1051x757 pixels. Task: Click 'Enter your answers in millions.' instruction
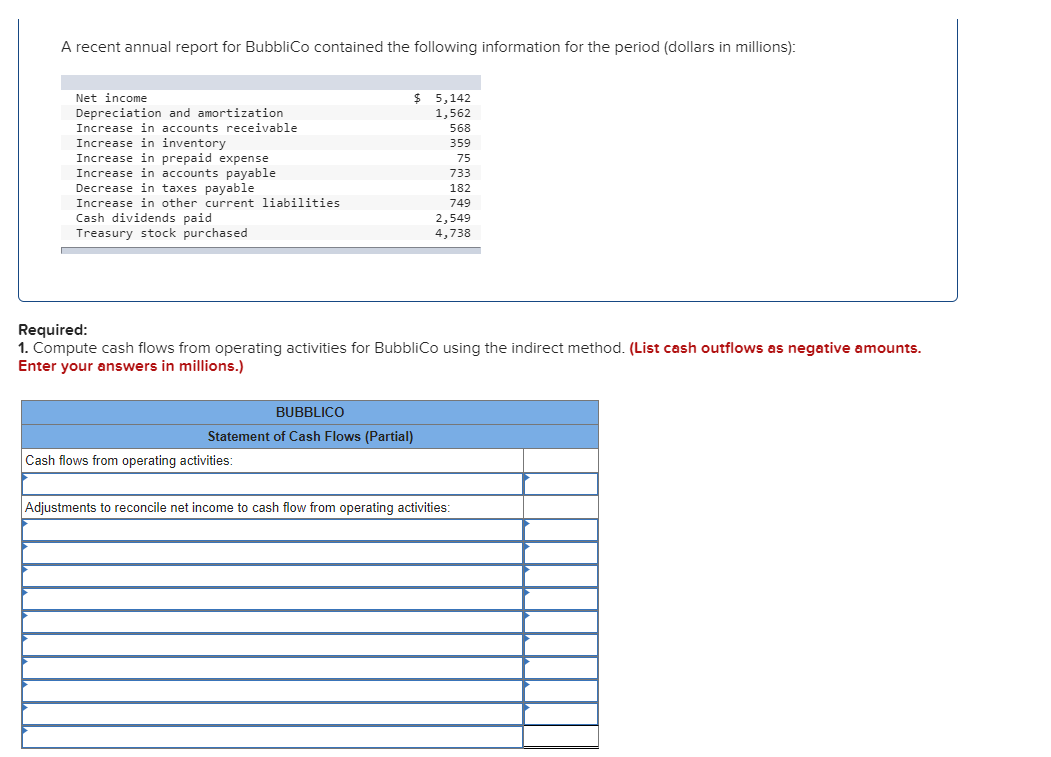[131, 366]
